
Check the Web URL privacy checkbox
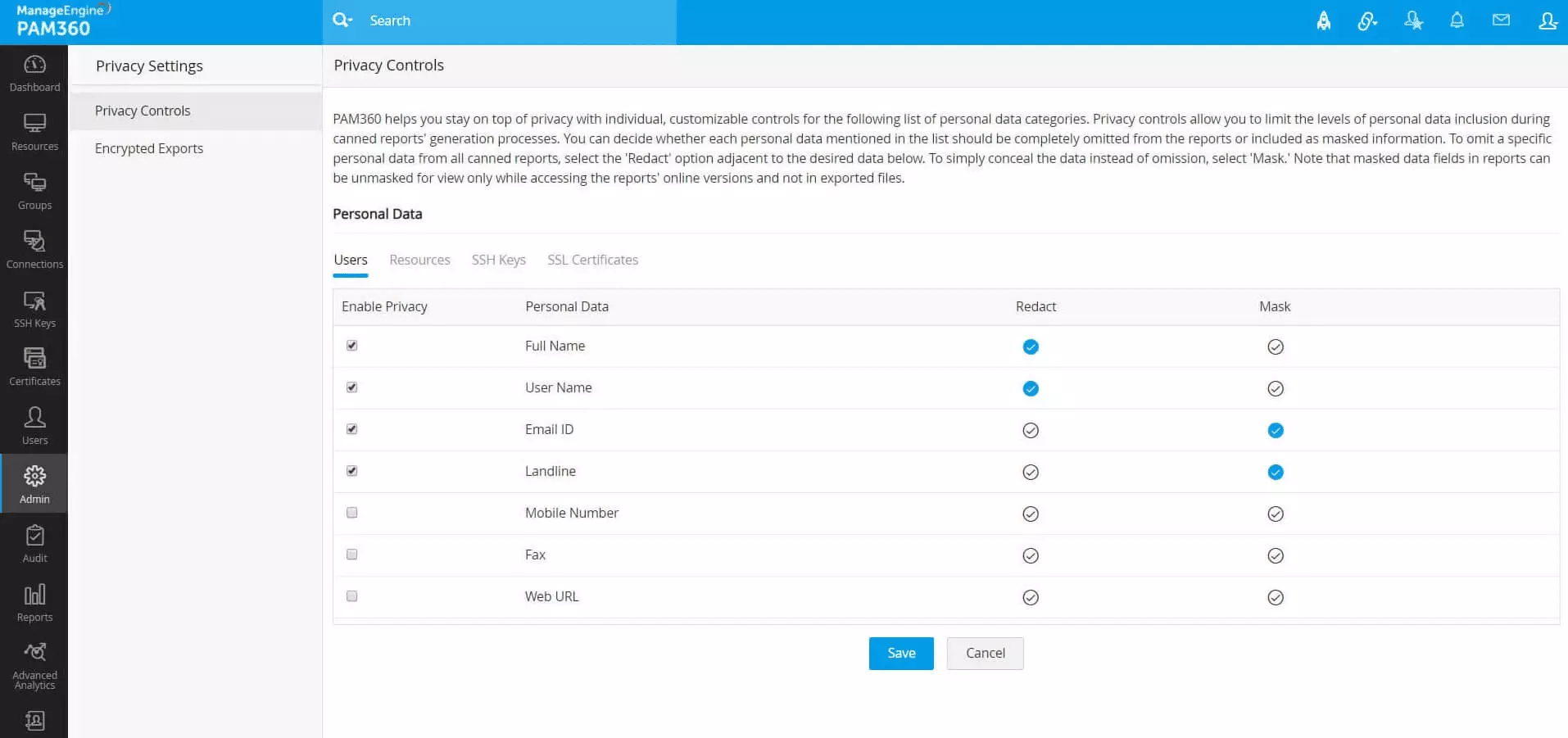tap(351, 595)
